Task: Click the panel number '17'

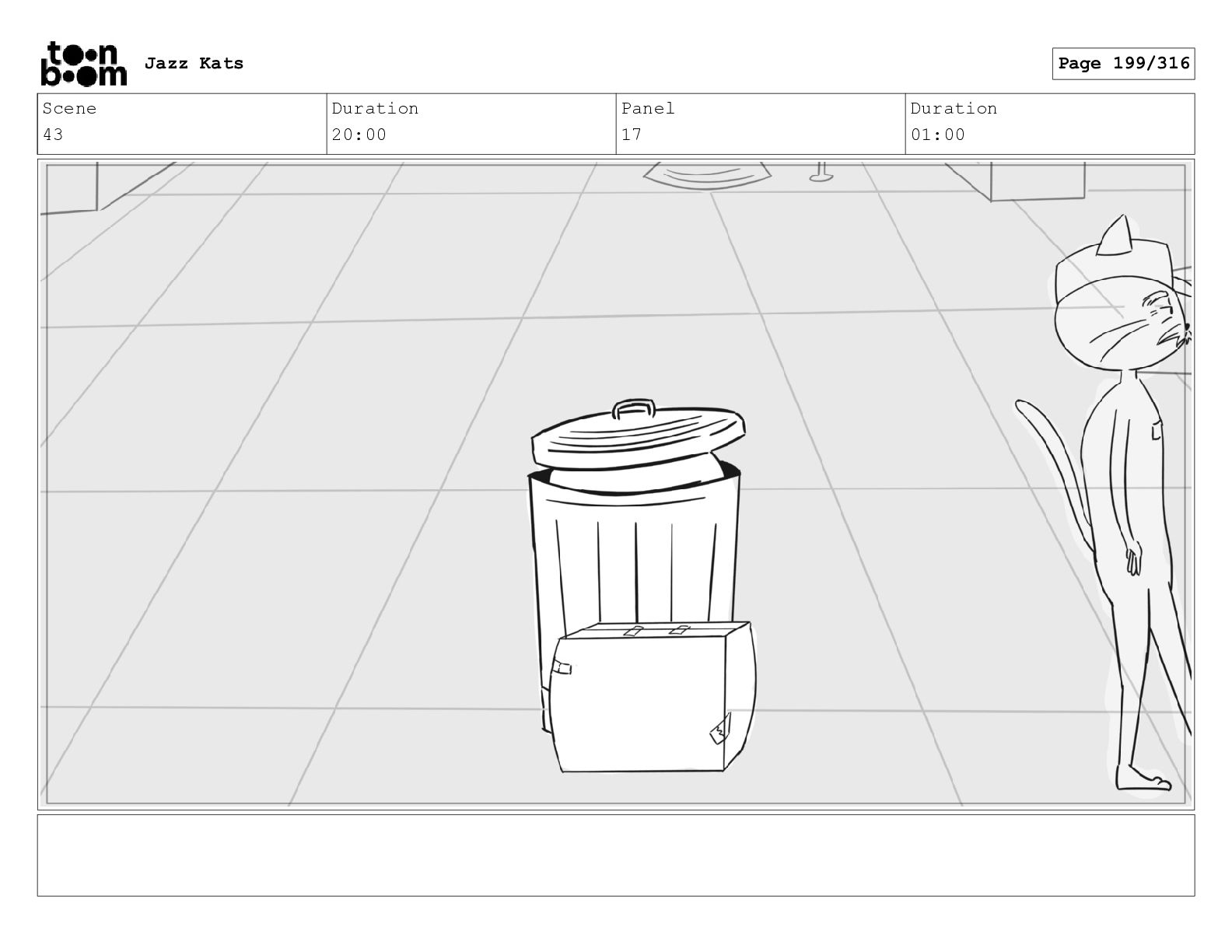Action: (632, 135)
